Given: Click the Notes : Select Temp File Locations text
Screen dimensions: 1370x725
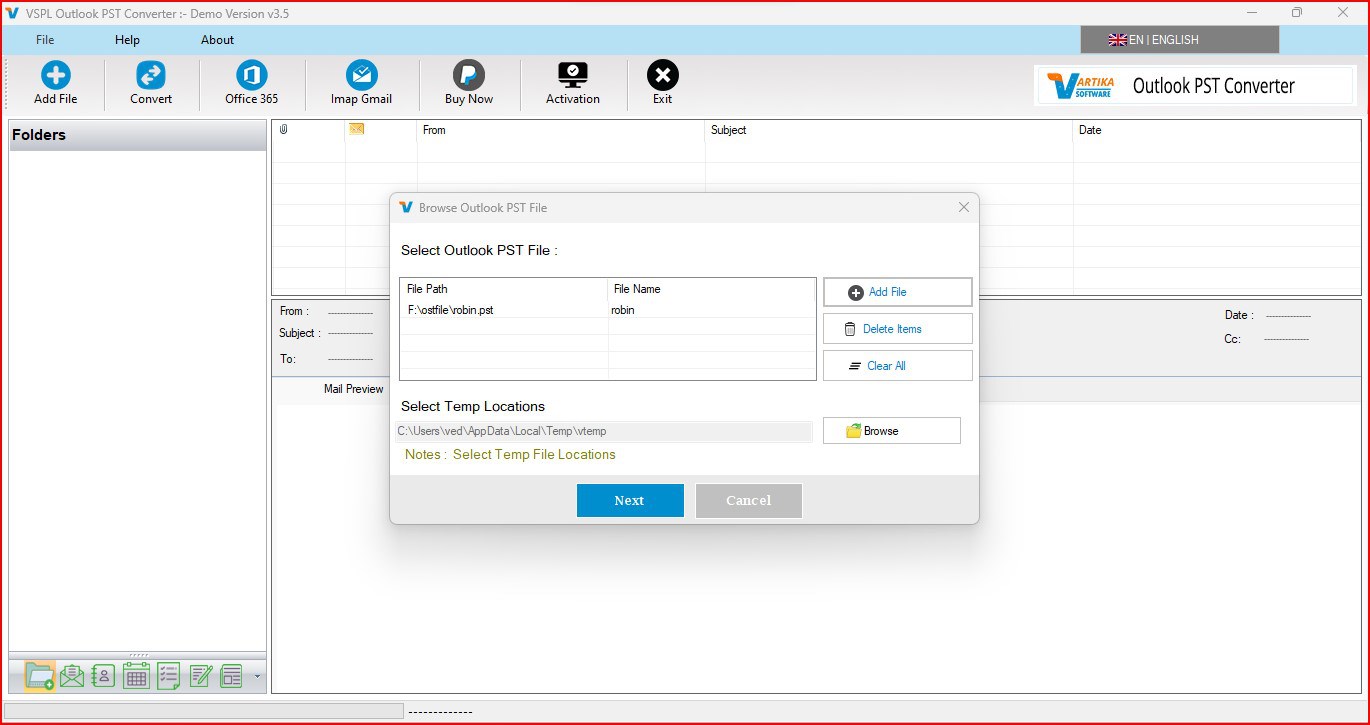Looking at the screenshot, I should pyautogui.click(x=510, y=454).
